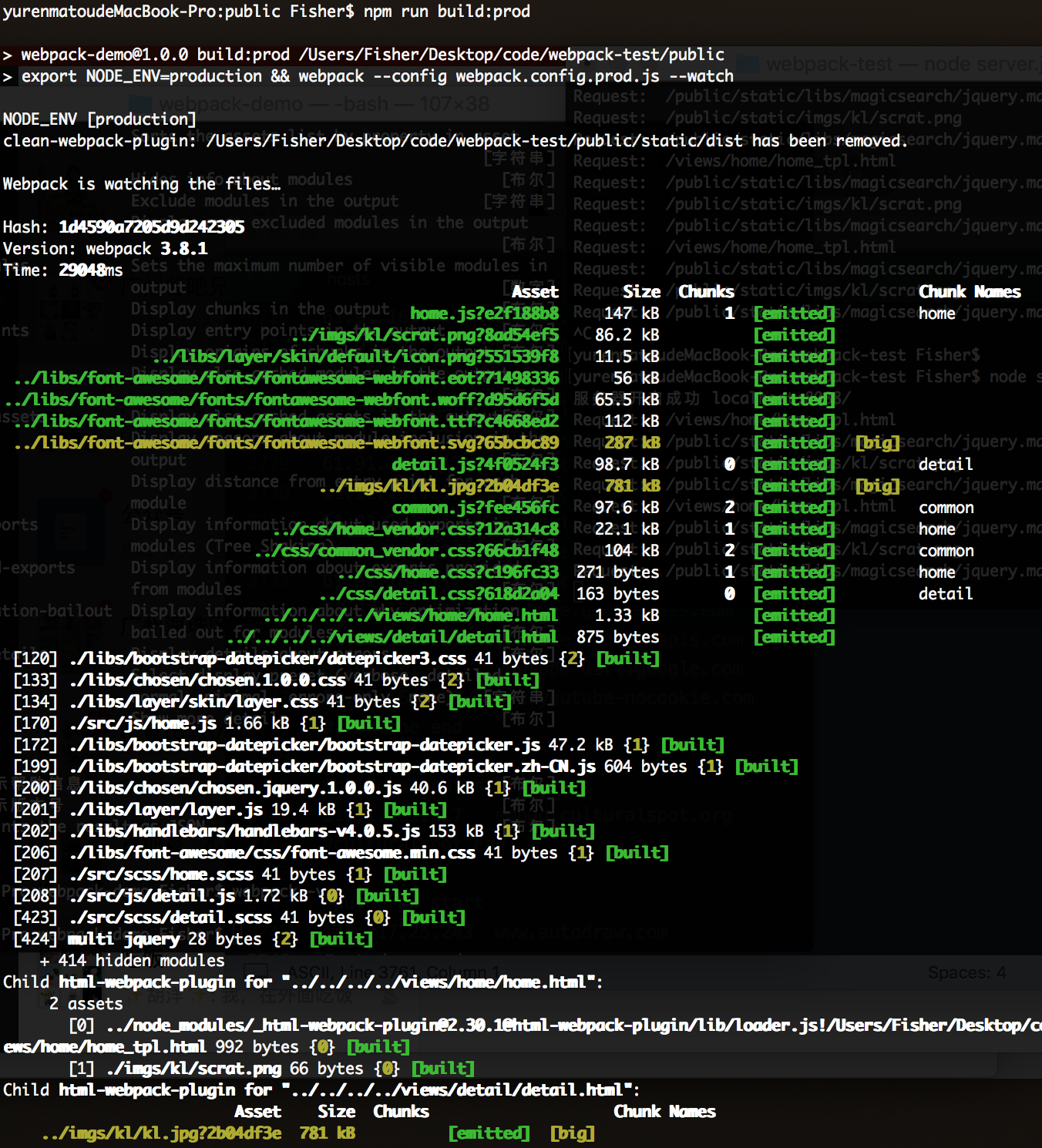Click 'Version: webpack 3.8.1' line

[105, 249]
